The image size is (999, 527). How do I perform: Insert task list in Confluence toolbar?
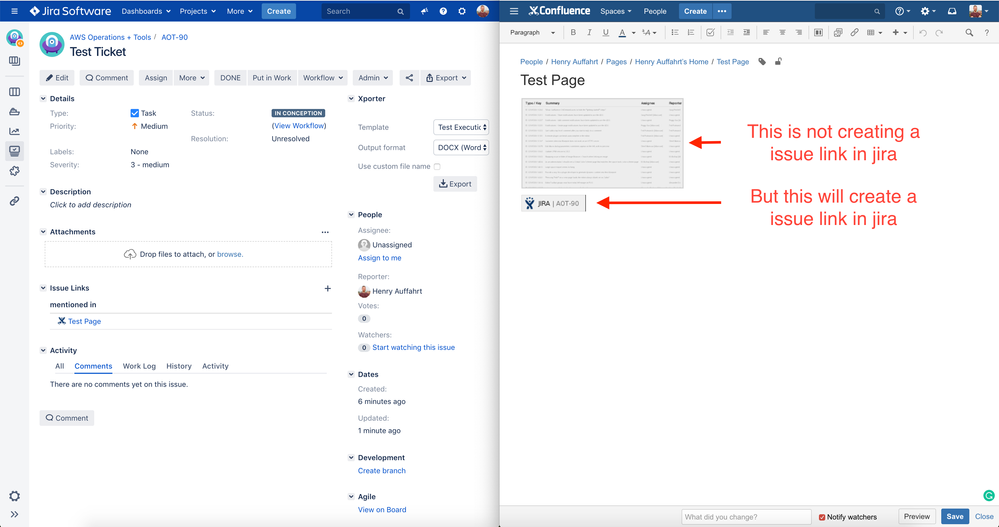710,32
